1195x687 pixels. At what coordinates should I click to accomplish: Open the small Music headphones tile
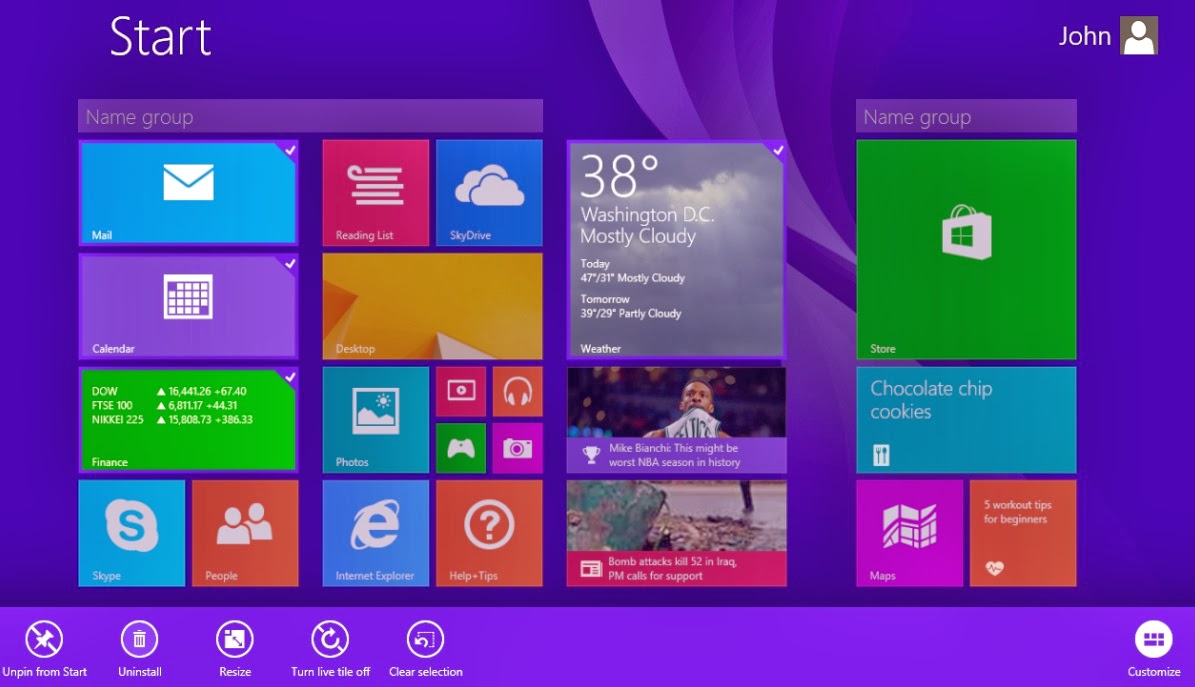click(x=517, y=391)
